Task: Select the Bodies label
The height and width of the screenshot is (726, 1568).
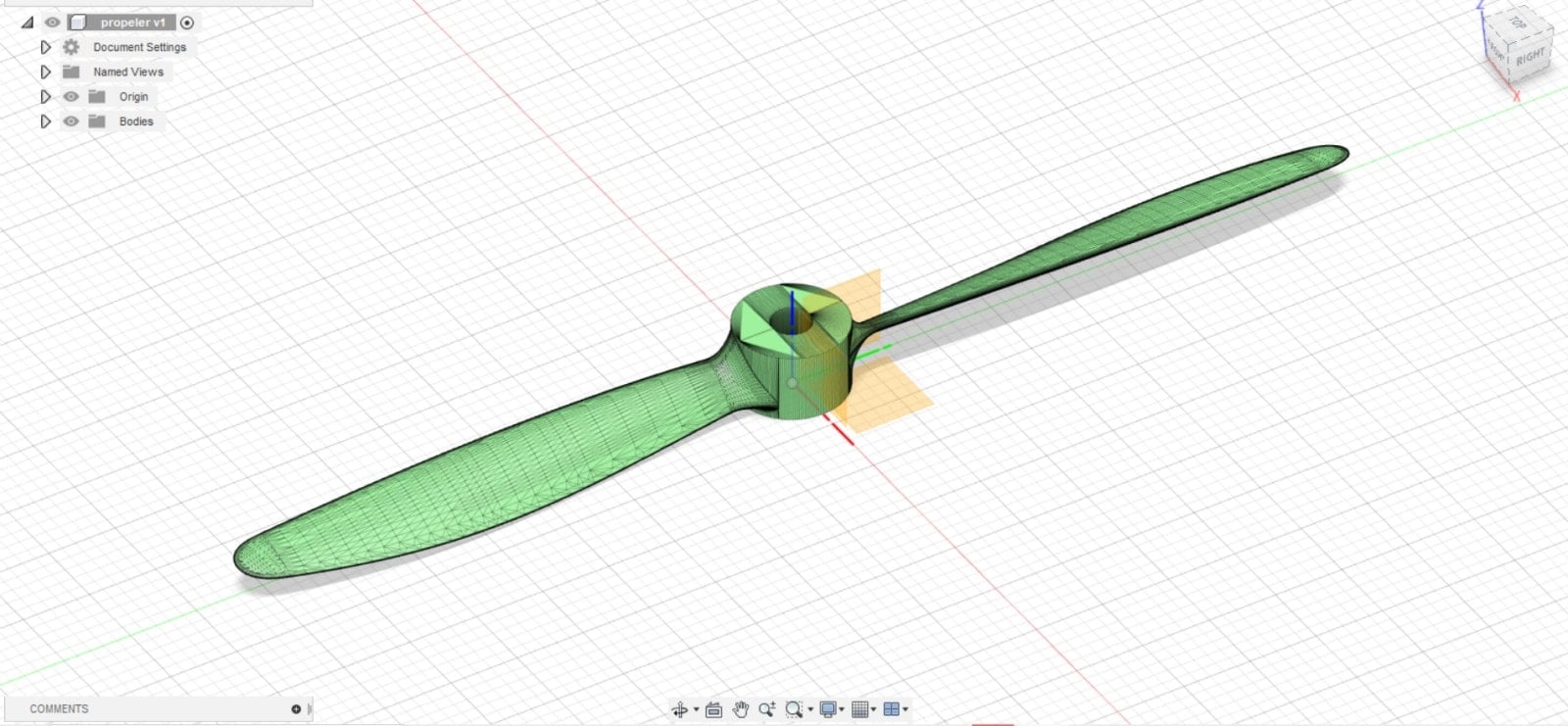Action: coord(136,121)
